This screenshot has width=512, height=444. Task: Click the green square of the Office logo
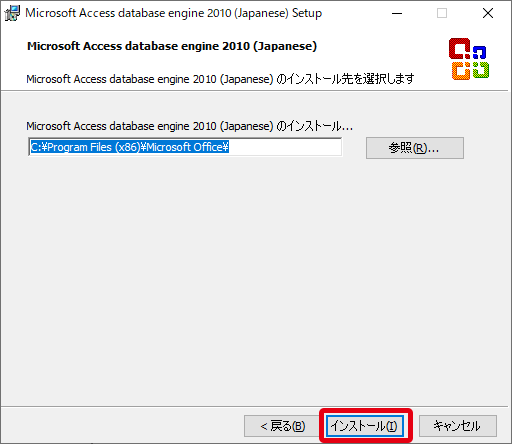pyautogui.click(x=481, y=70)
